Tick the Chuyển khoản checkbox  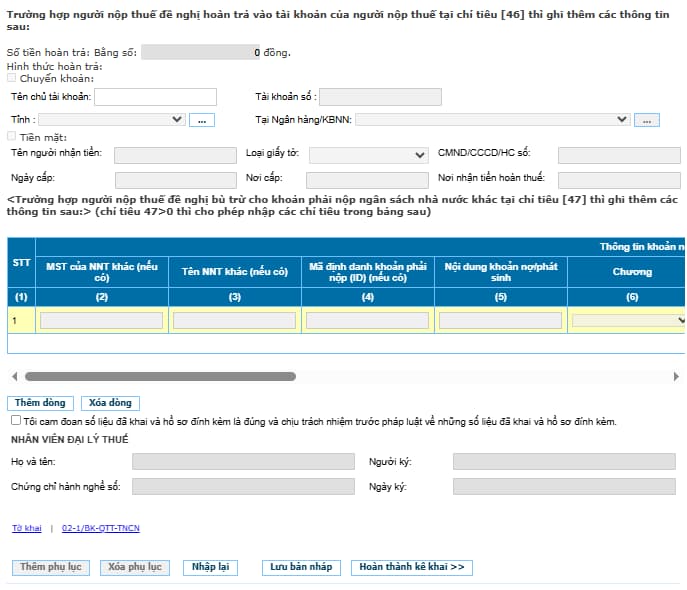12,78
